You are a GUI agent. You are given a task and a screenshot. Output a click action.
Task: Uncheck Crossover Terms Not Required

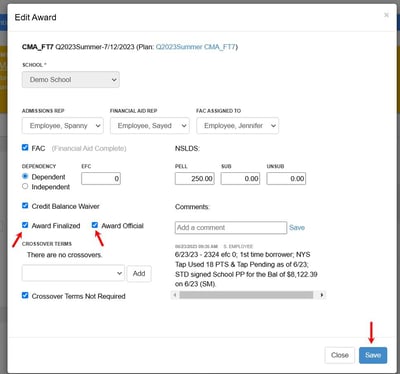25,295
